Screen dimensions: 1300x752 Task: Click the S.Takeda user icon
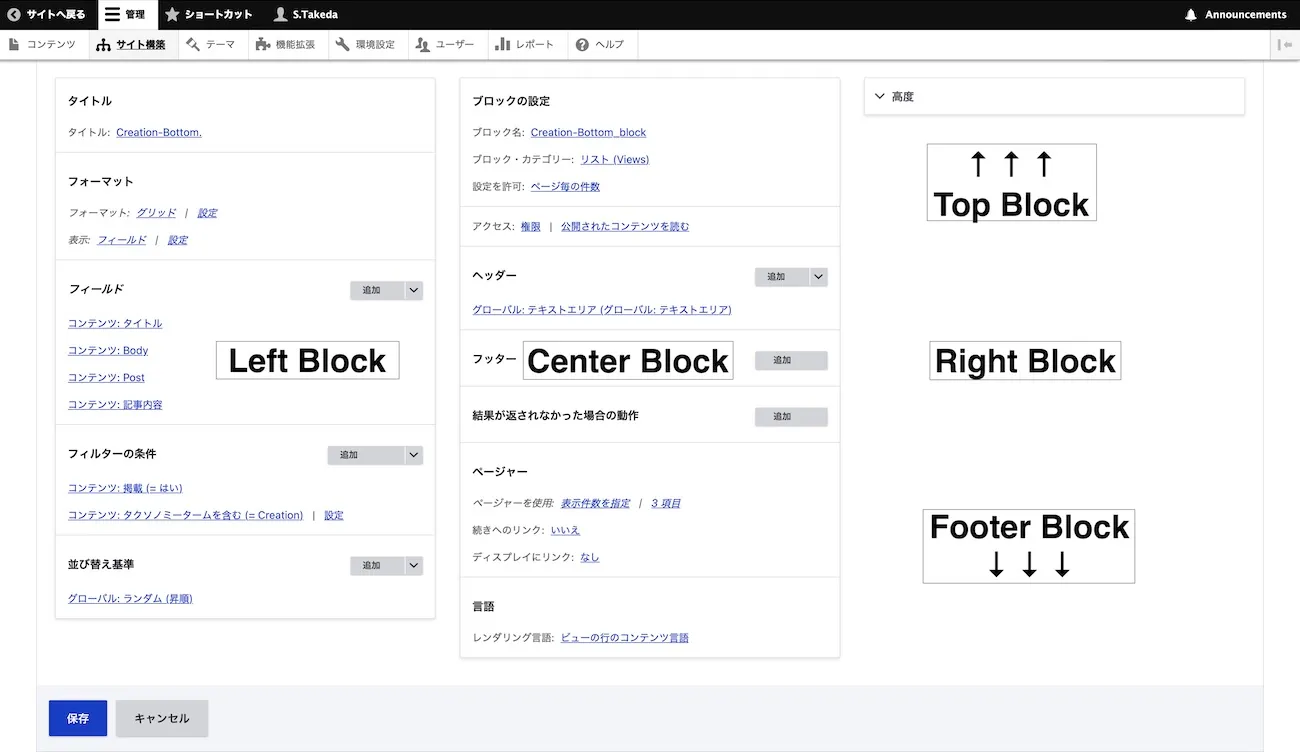(281, 15)
